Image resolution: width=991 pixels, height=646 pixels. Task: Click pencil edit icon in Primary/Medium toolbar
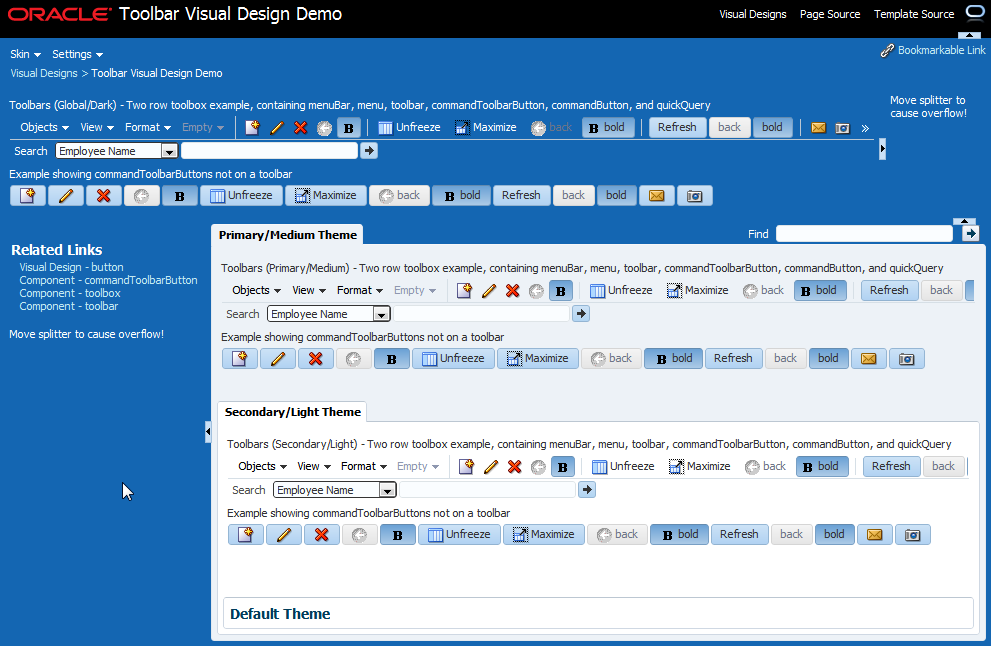(x=489, y=291)
